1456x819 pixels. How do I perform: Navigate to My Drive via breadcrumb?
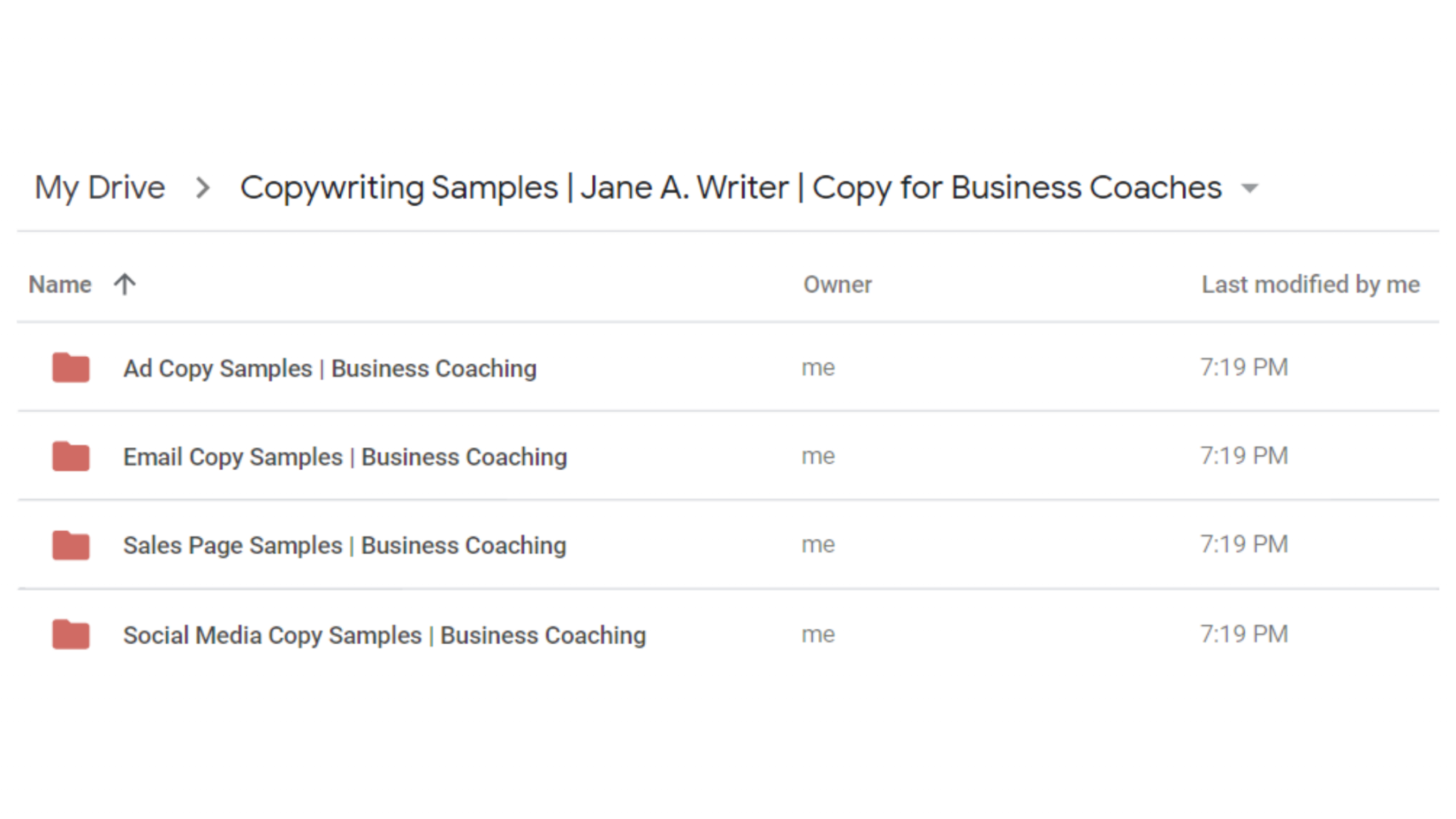(100, 187)
